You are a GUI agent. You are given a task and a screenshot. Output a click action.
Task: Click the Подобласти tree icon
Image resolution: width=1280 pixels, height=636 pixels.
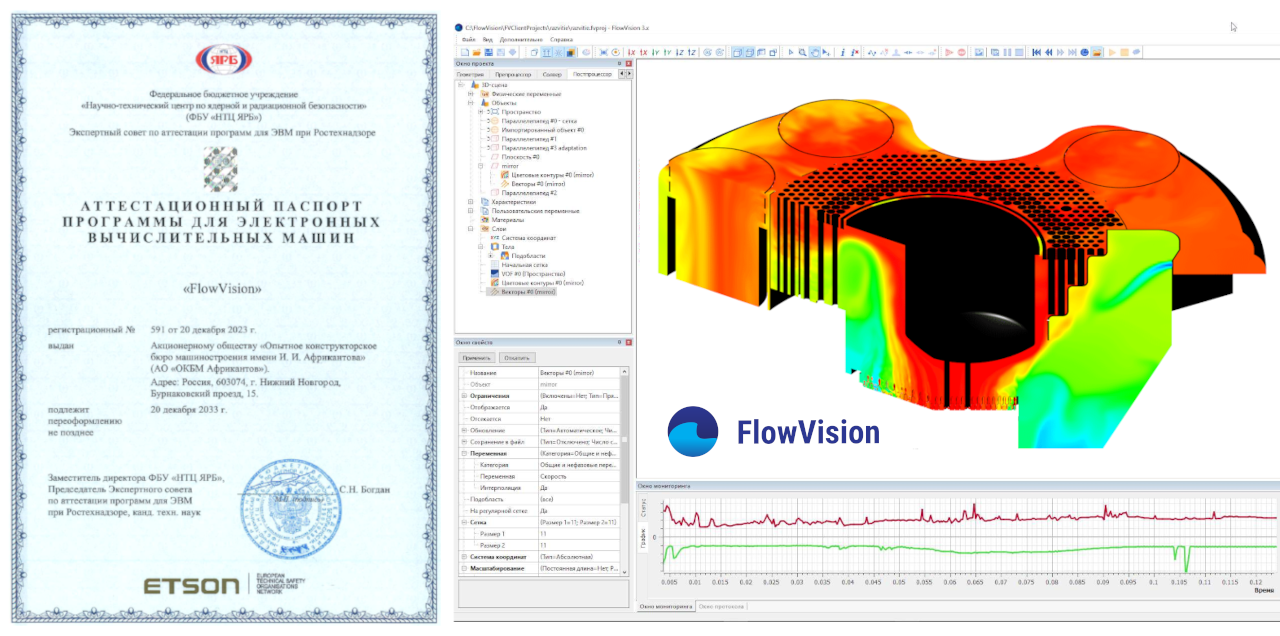click(x=505, y=256)
